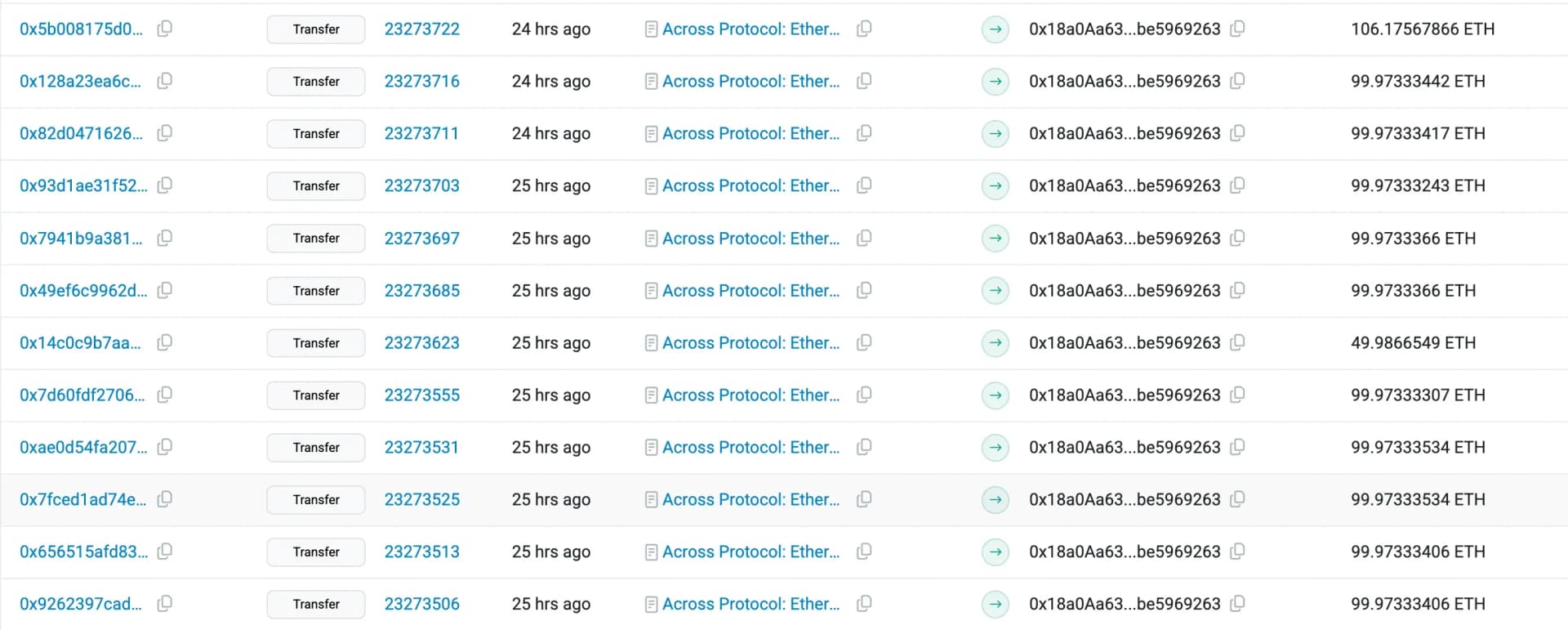The width and height of the screenshot is (1568, 630).
Task: Copy transaction hash 0x7fced1ad74e
Action: click(x=164, y=499)
